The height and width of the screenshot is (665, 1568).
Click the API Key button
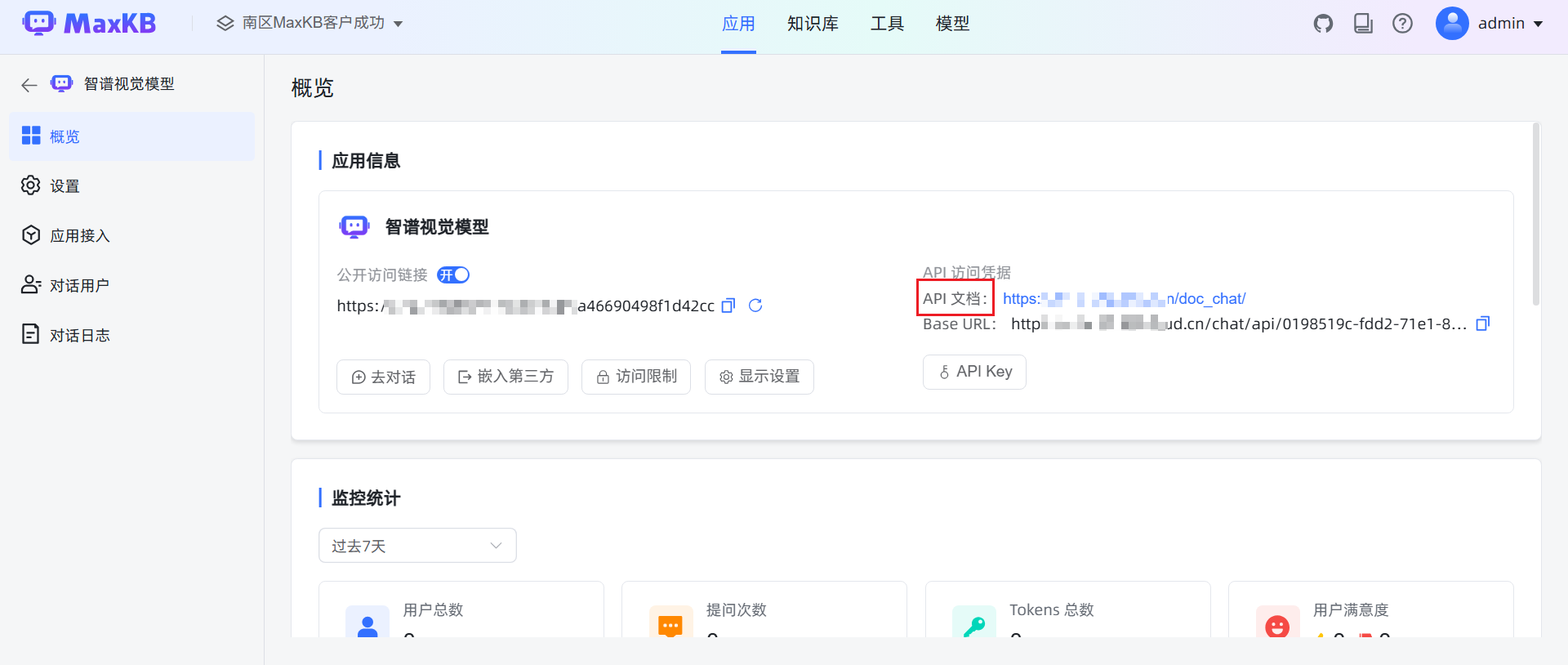(974, 372)
